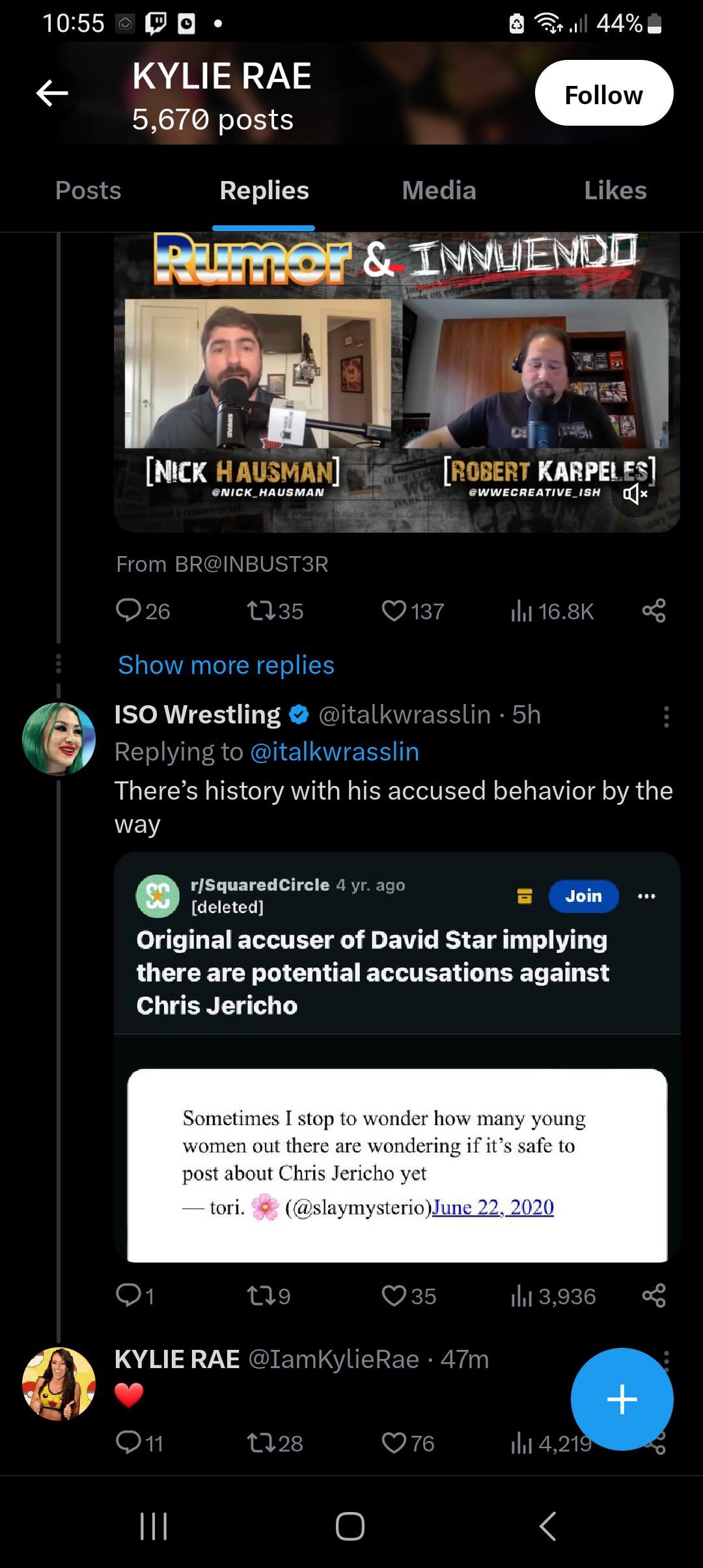Open ISO Wrestling post options menu
The height and width of the screenshot is (1568, 703).
coord(666,716)
